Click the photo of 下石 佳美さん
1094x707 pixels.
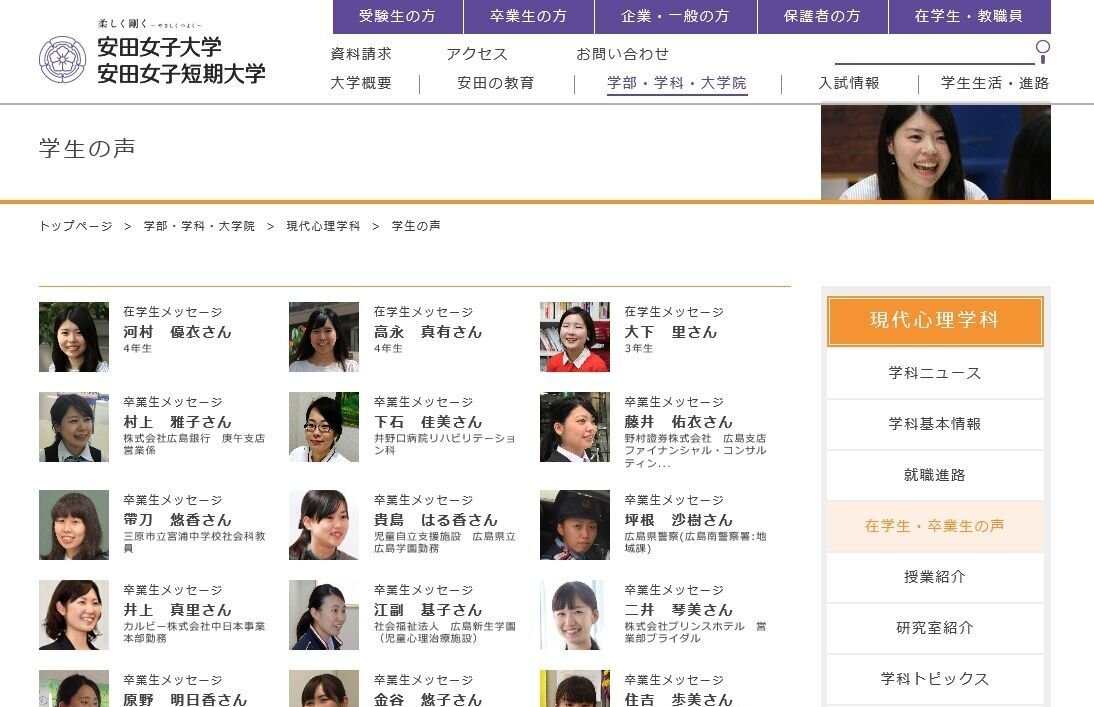tap(324, 427)
